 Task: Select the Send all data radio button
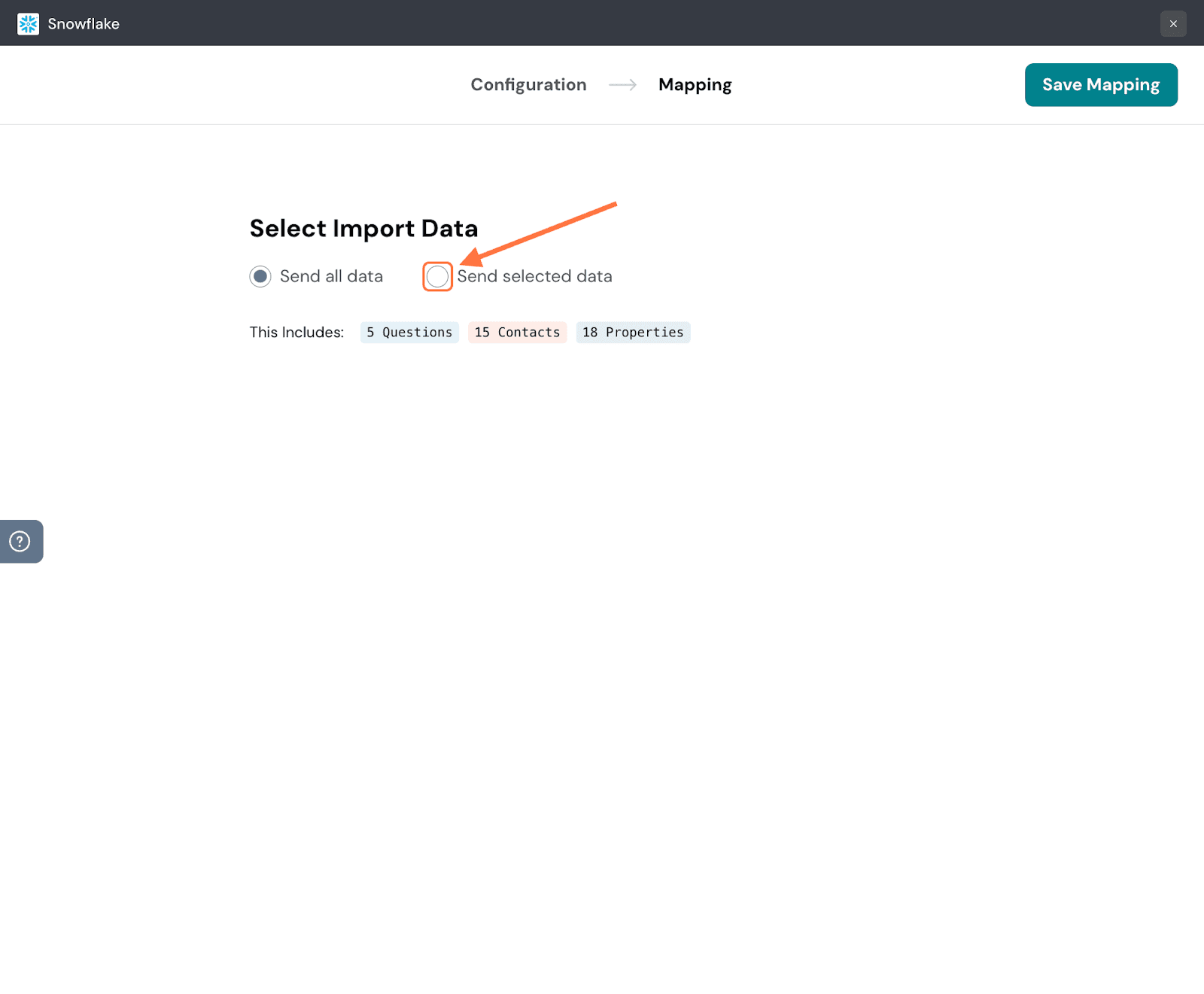coord(260,277)
